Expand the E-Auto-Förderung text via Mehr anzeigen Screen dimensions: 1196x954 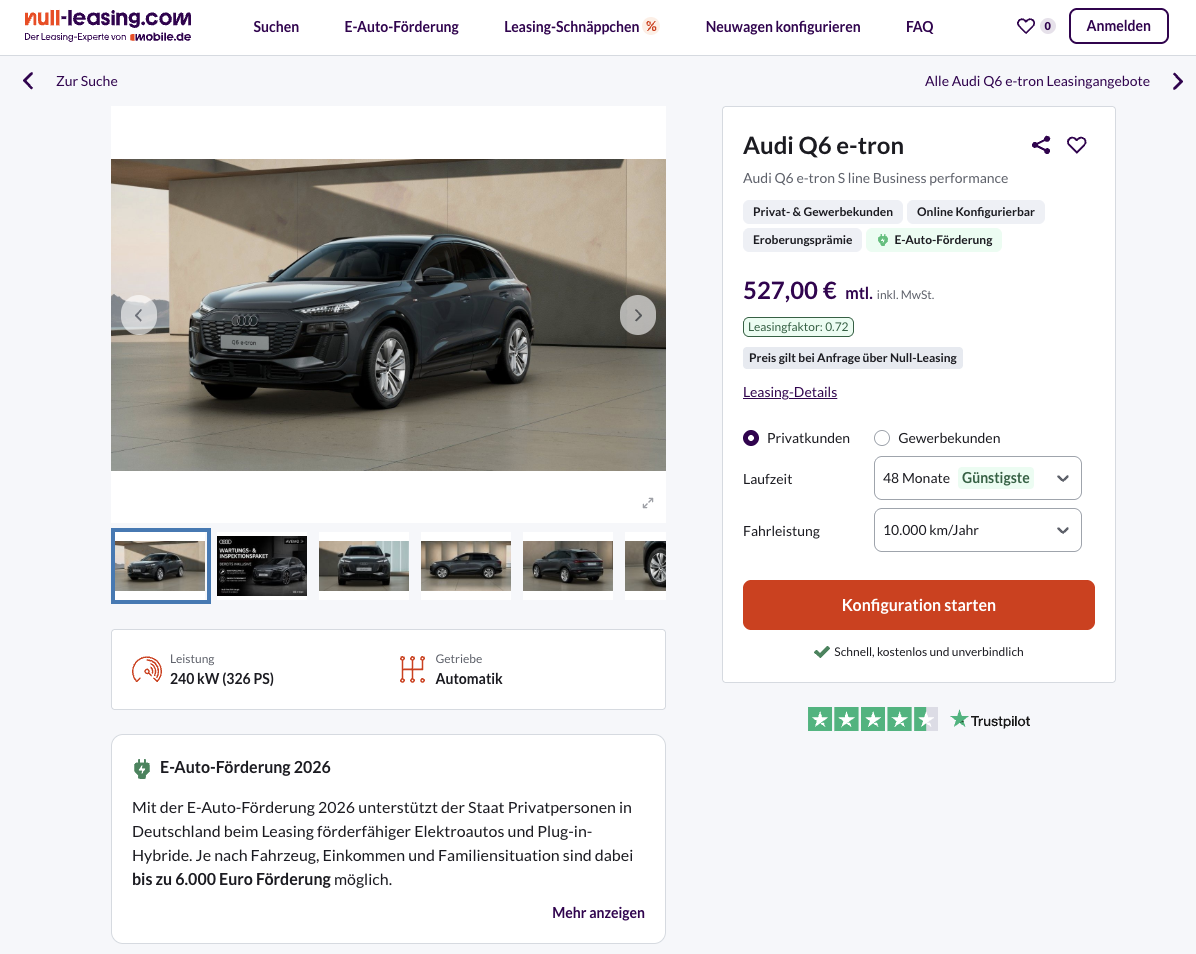pyautogui.click(x=598, y=913)
